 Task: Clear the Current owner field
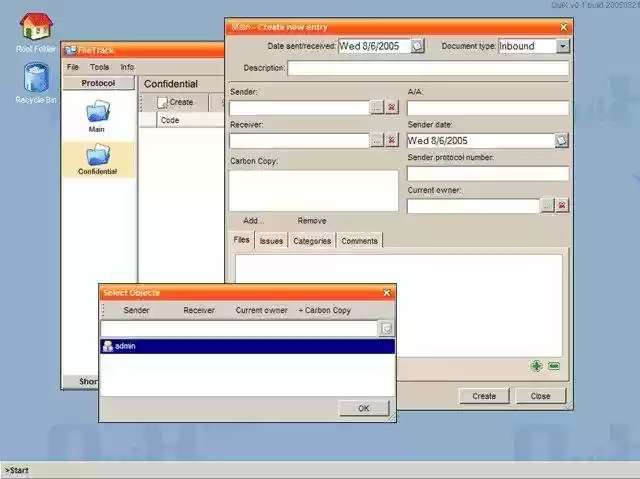[562, 206]
